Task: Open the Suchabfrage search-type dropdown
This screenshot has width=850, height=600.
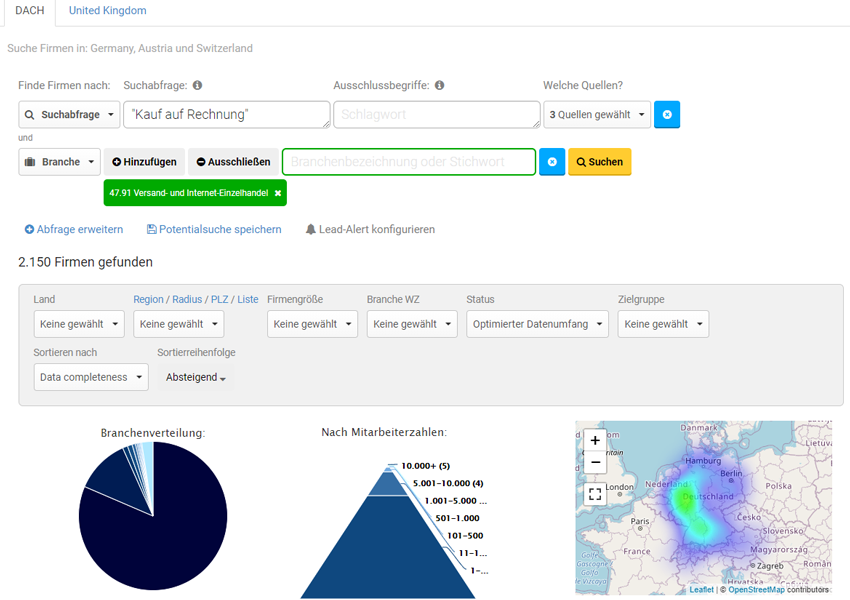Action: click(69, 114)
